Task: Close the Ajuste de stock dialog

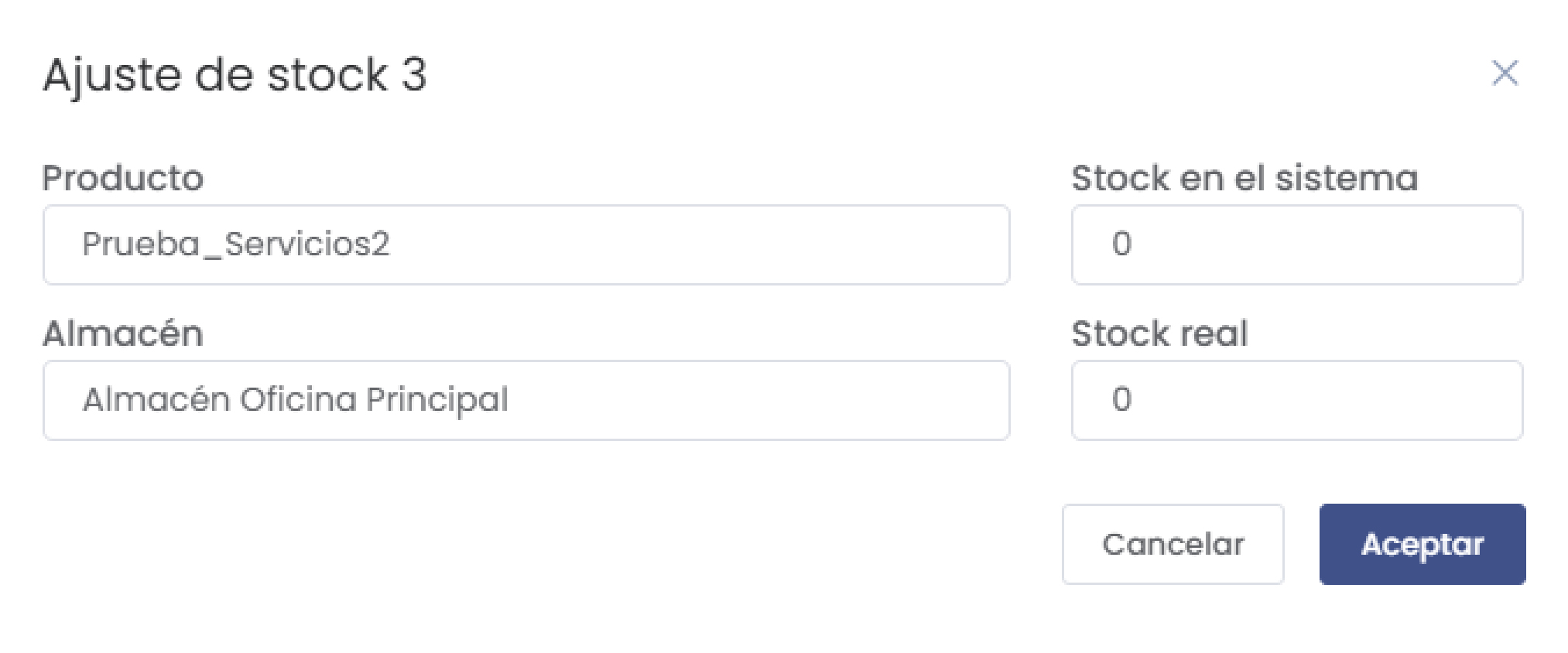Action: click(x=1505, y=74)
